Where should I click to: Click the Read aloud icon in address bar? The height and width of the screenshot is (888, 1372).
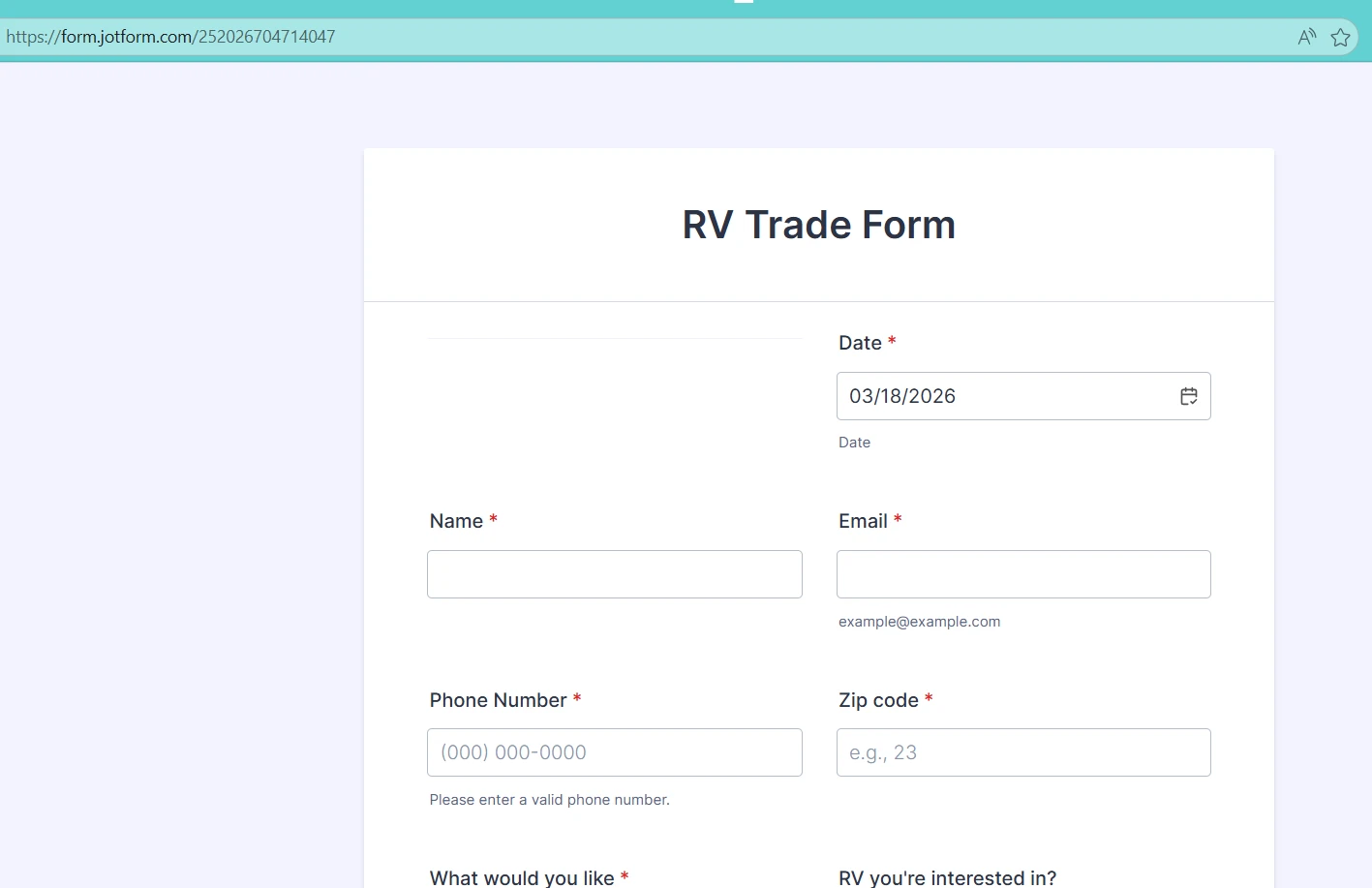point(1306,36)
